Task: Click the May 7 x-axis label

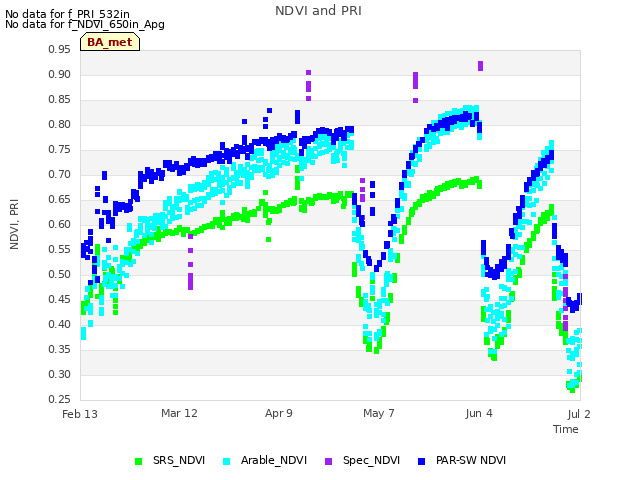Action: 379,413
